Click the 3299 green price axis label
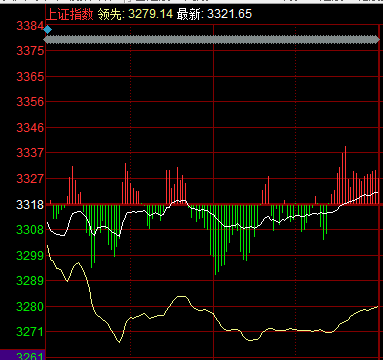 pyautogui.click(x=30, y=256)
